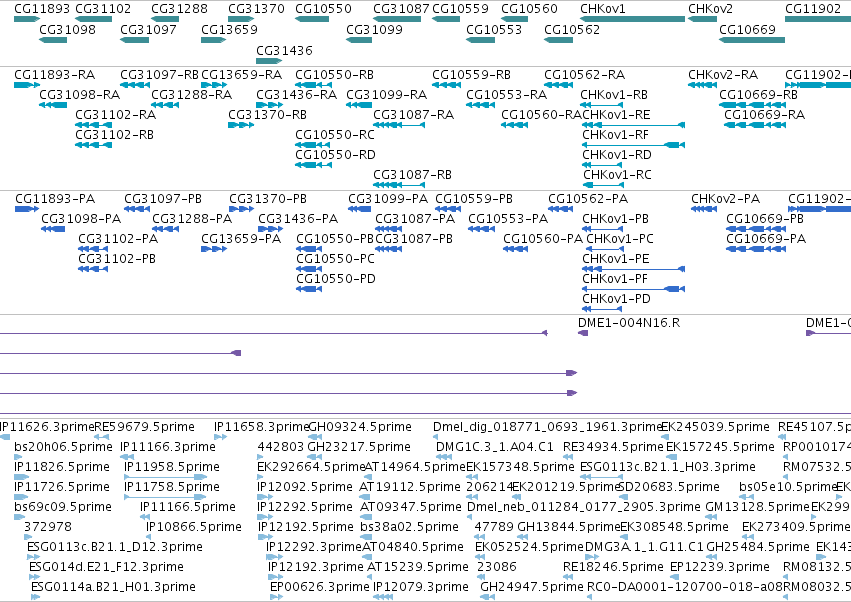
Task: Open the CHKov2 gene entry
Action: pos(710,9)
